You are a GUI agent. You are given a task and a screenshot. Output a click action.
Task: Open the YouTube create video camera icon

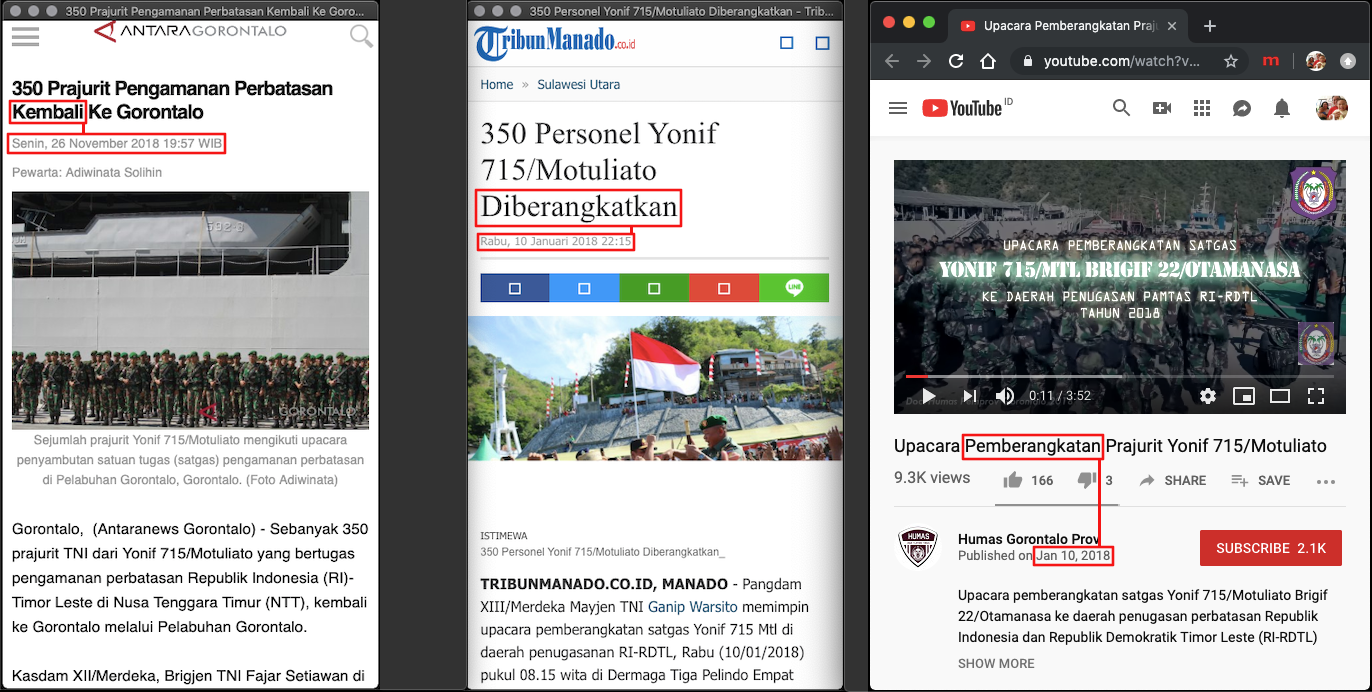click(x=1162, y=108)
